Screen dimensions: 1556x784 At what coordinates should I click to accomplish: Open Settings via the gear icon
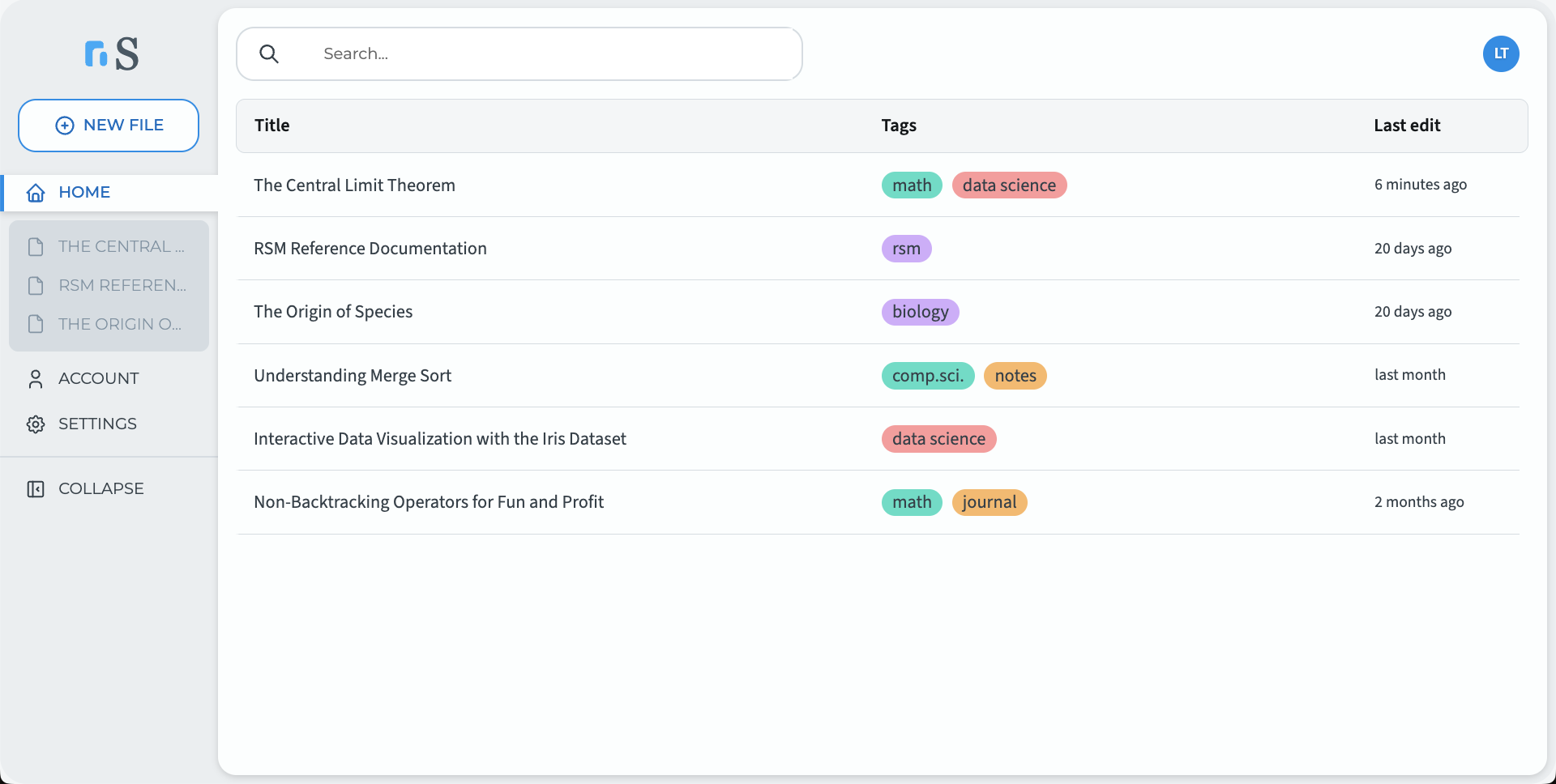point(36,424)
